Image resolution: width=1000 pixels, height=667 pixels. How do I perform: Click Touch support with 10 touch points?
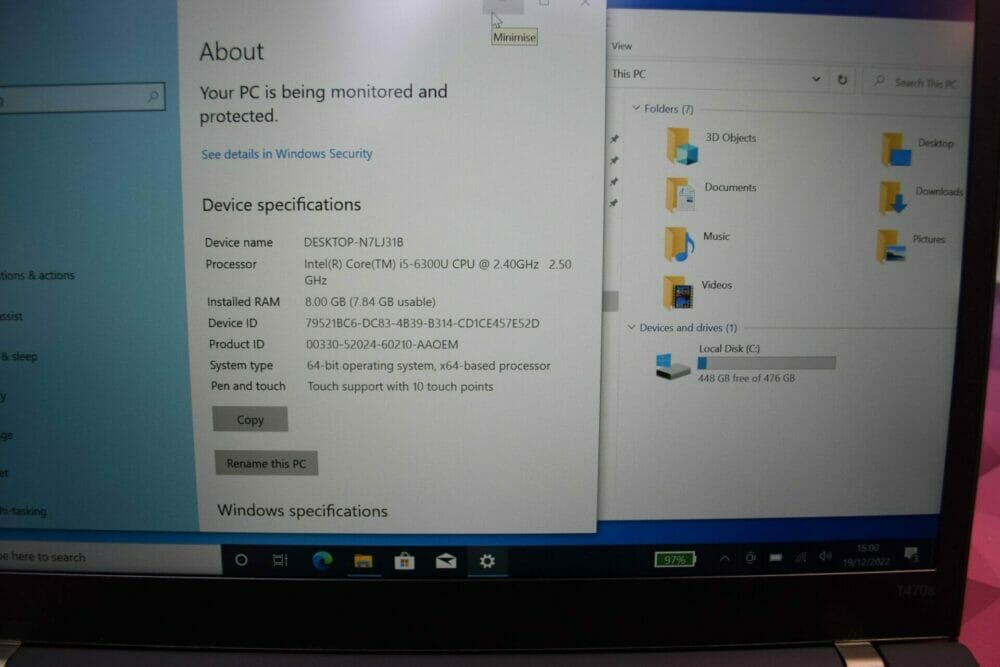pyautogui.click(x=400, y=386)
